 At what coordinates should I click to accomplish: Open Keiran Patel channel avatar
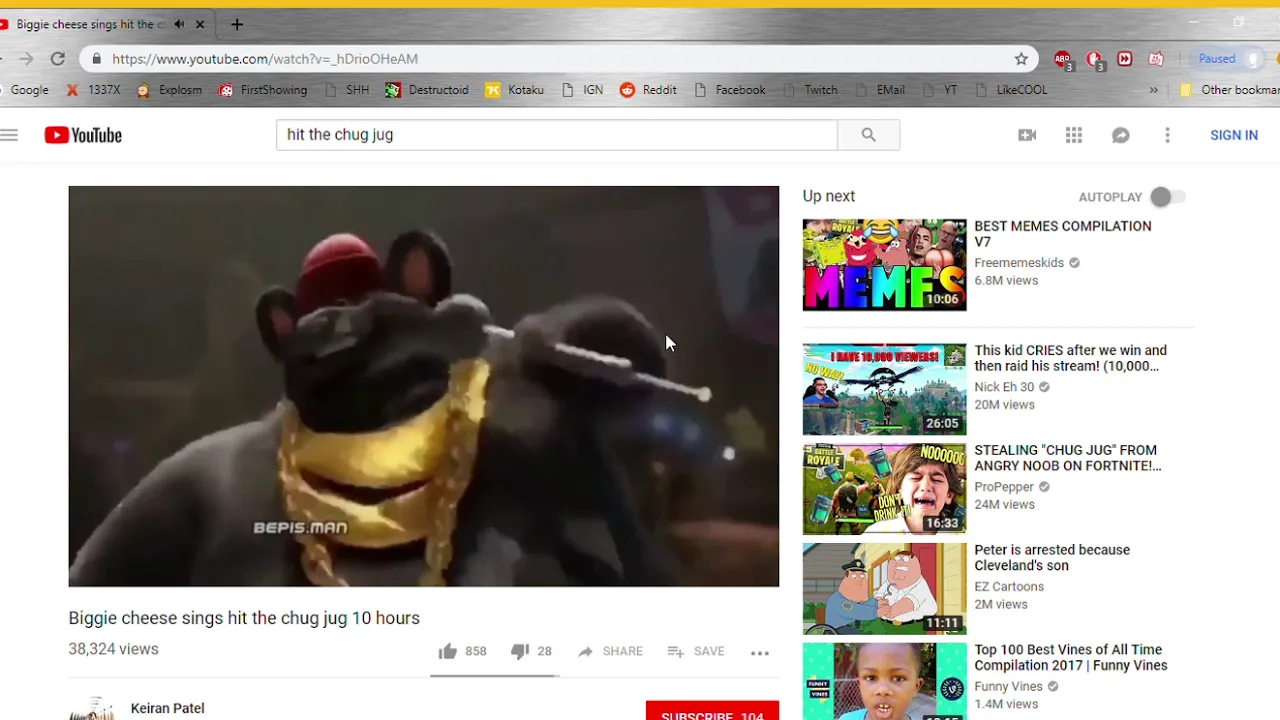pyautogui.click(x=92, y=709)
